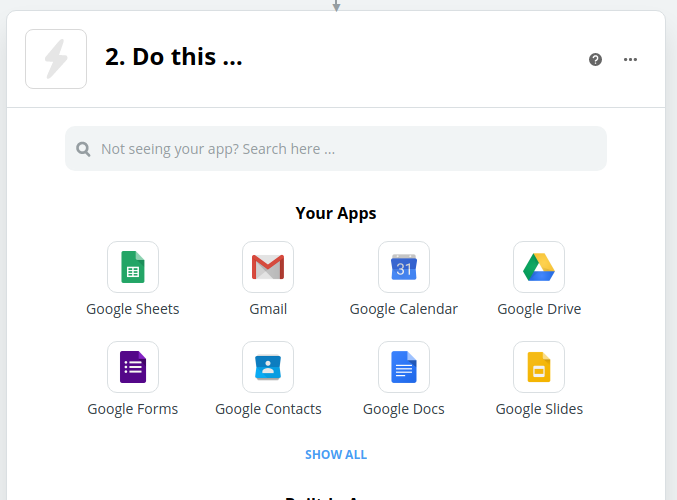Choose the Google Slides app icon
Viewport: 677px width, 500px height.
[x=539, y=367]
